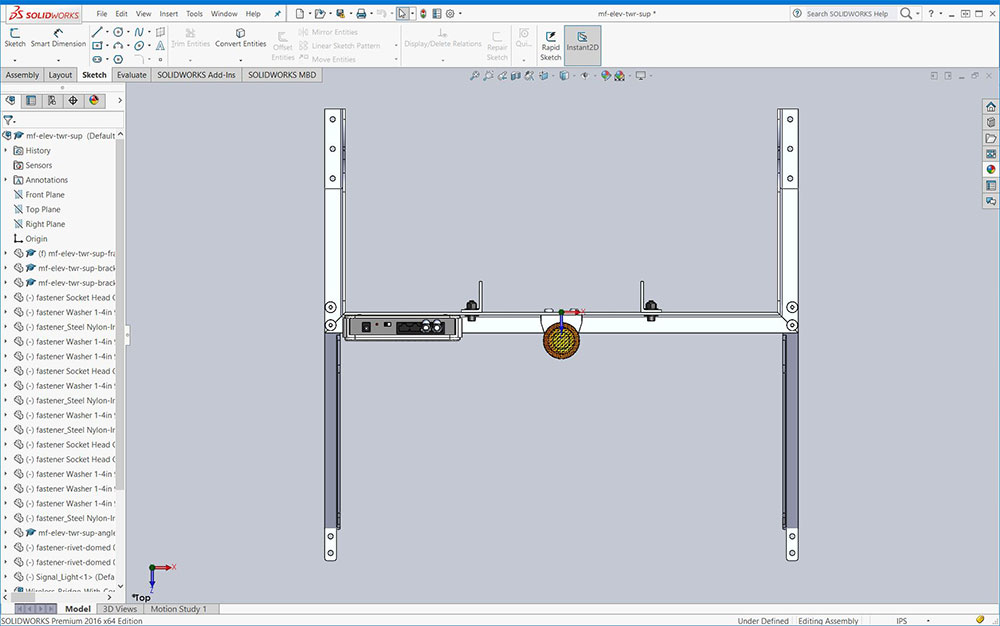This screenshot has height=626, width=1000.
Task: Click the Zoom to Fit icon
Action: click(475, 76)
